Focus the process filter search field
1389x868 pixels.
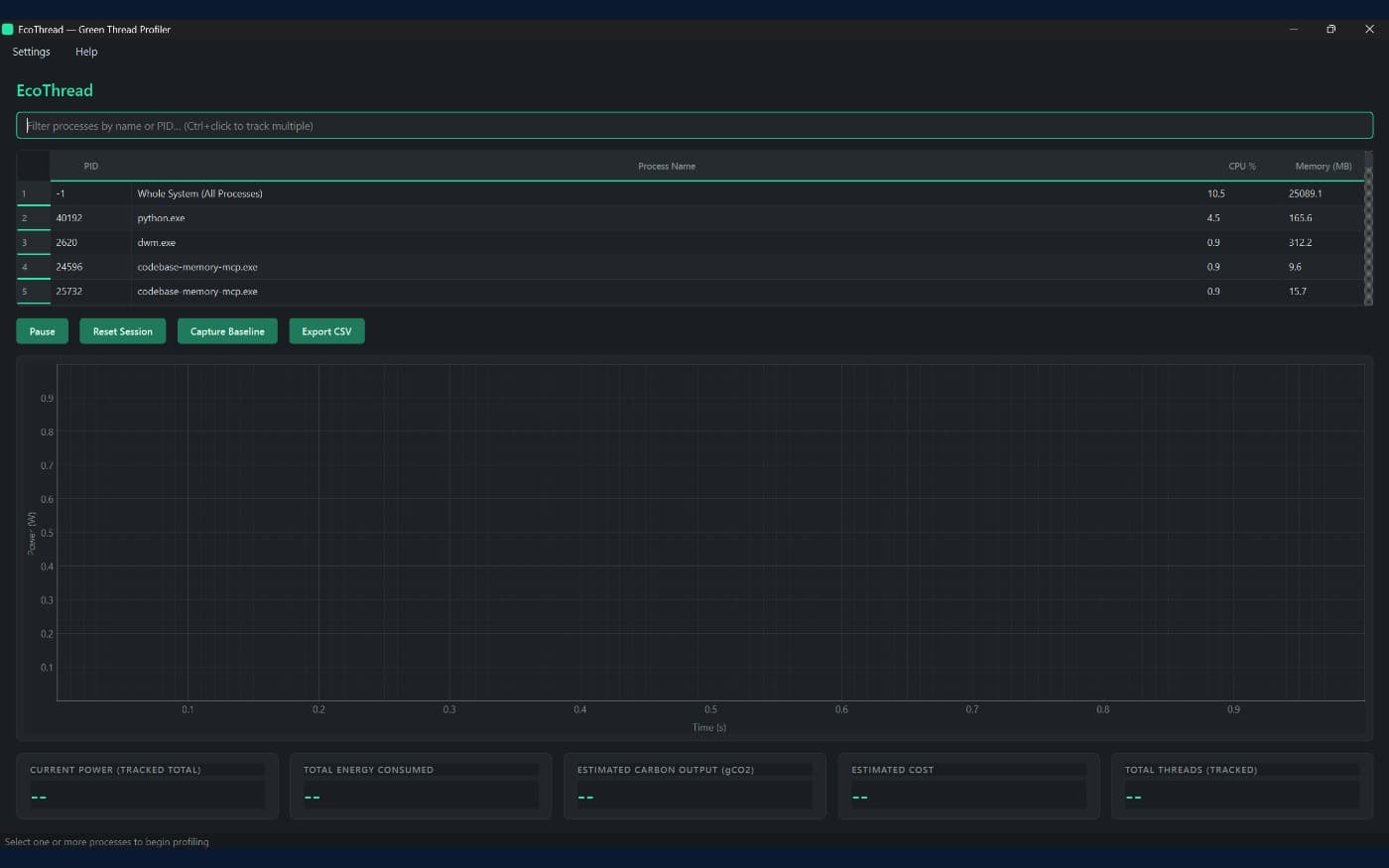694,126
